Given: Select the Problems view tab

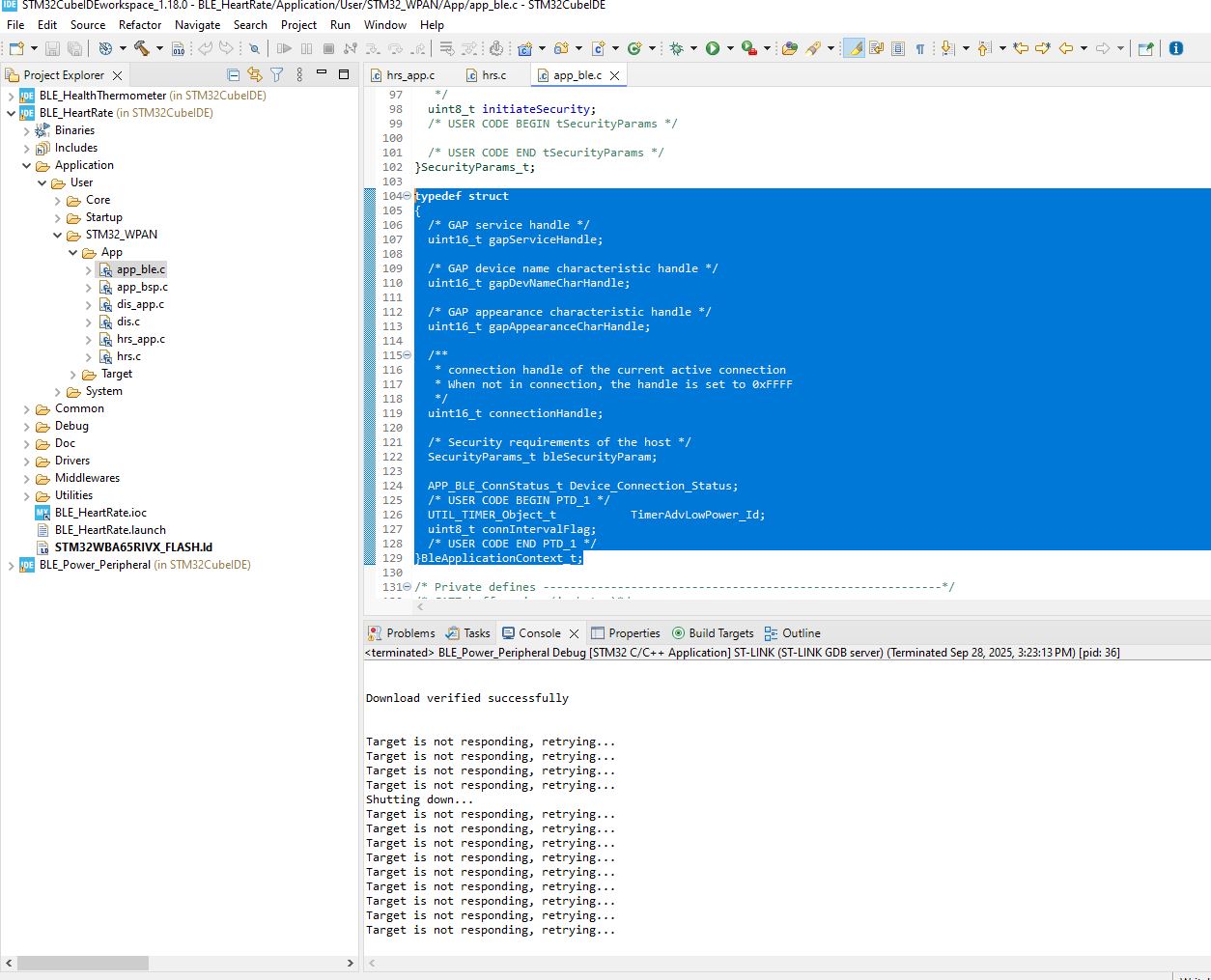Looking at the screenshot, I should (403, 633).
